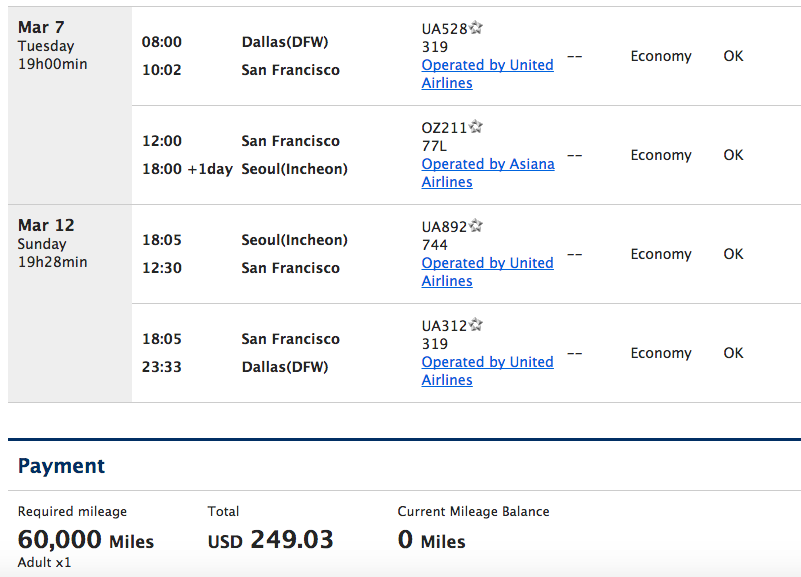Viewport: 801px width, 577px height.
Task: Click the Star Alliance icon beside OZ211
Action: coord(476,127)
